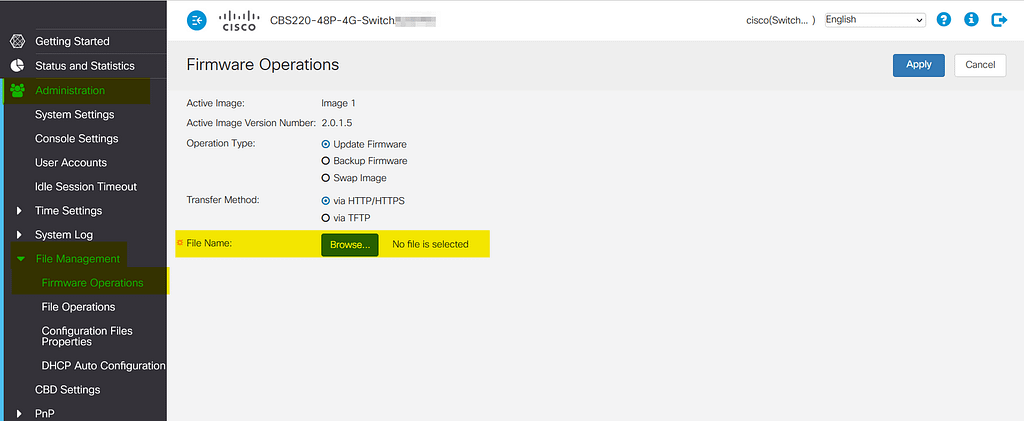Go to User Accounts page
The image size is (1024, 421).
coord(70,163)
